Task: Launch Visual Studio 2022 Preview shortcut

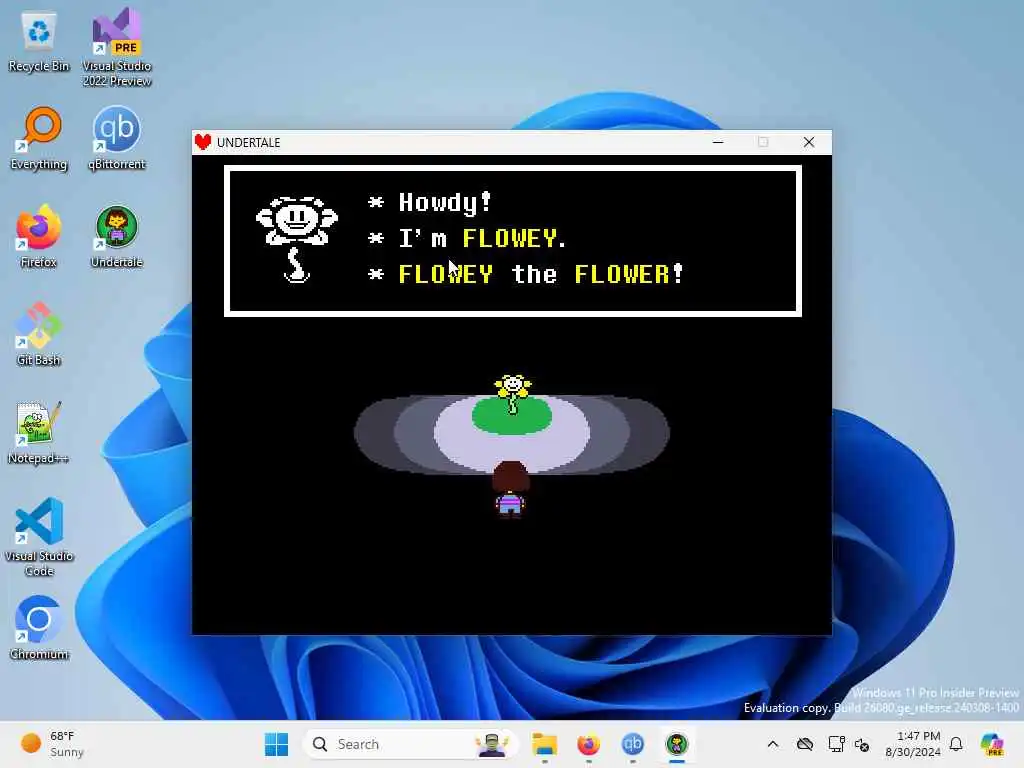Action: coord(116,47)
